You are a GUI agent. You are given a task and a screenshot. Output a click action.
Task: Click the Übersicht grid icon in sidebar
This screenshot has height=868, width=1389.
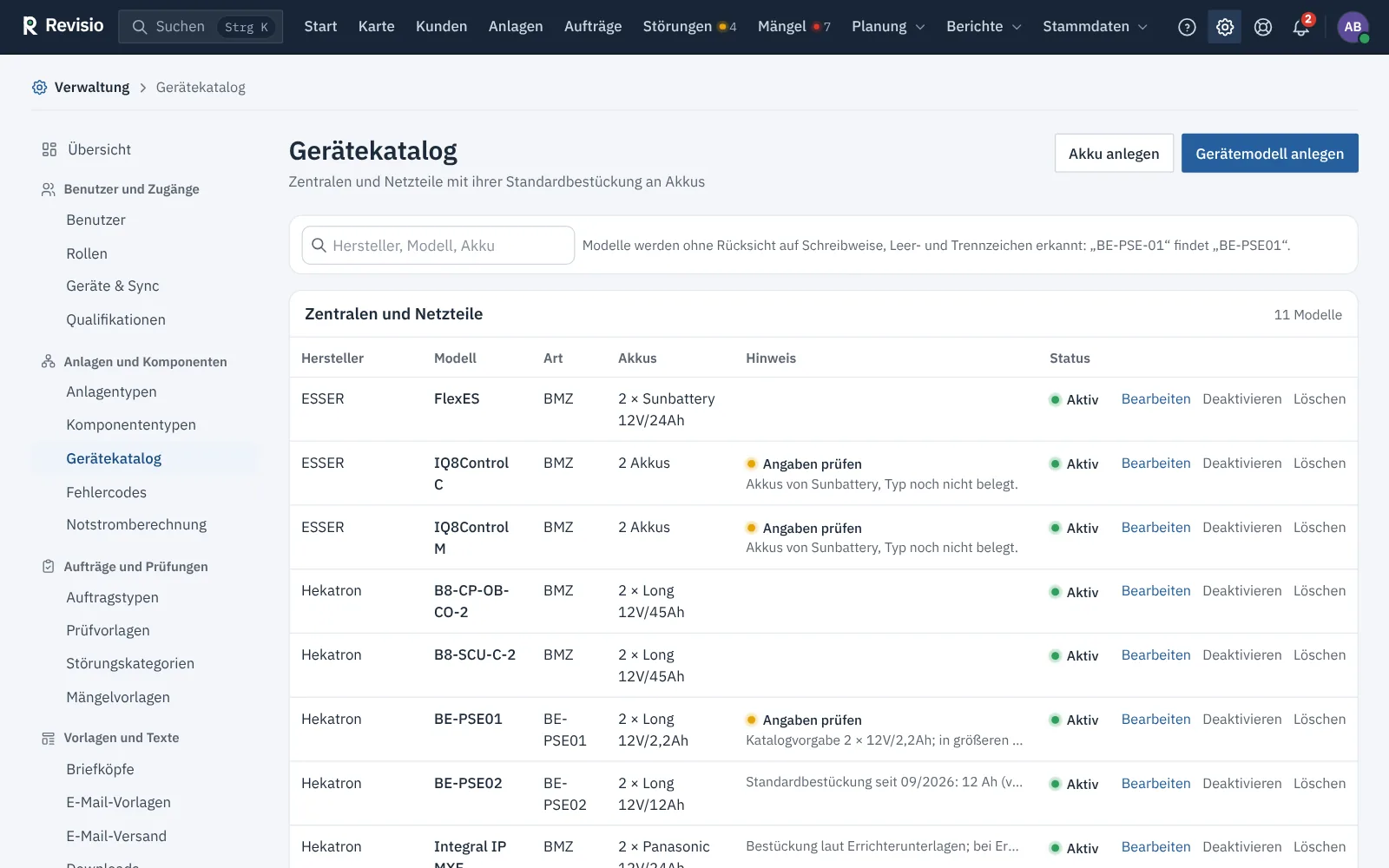click(49, 149)
